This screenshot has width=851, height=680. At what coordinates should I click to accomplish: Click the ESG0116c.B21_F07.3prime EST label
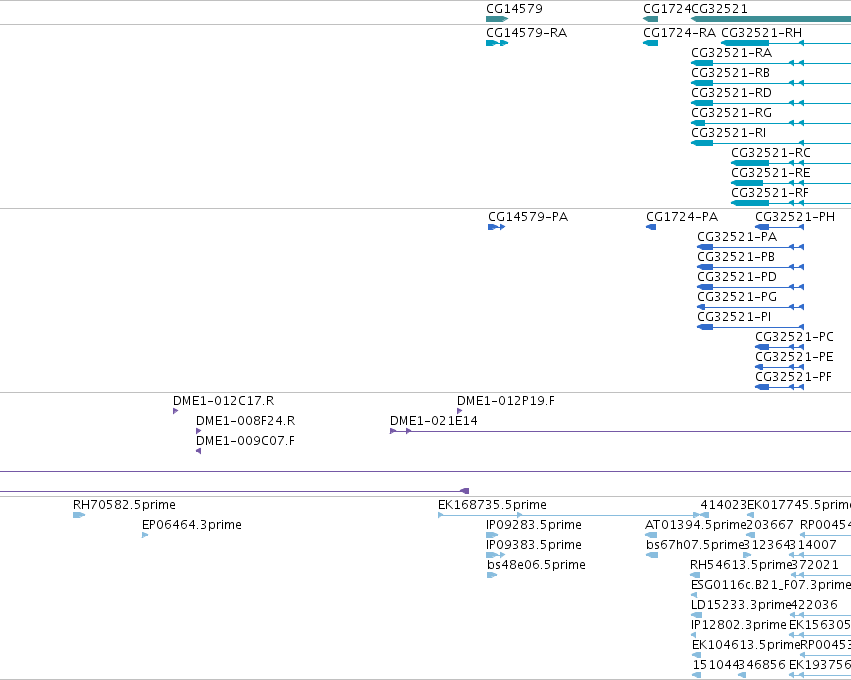[x=771, y=585]
